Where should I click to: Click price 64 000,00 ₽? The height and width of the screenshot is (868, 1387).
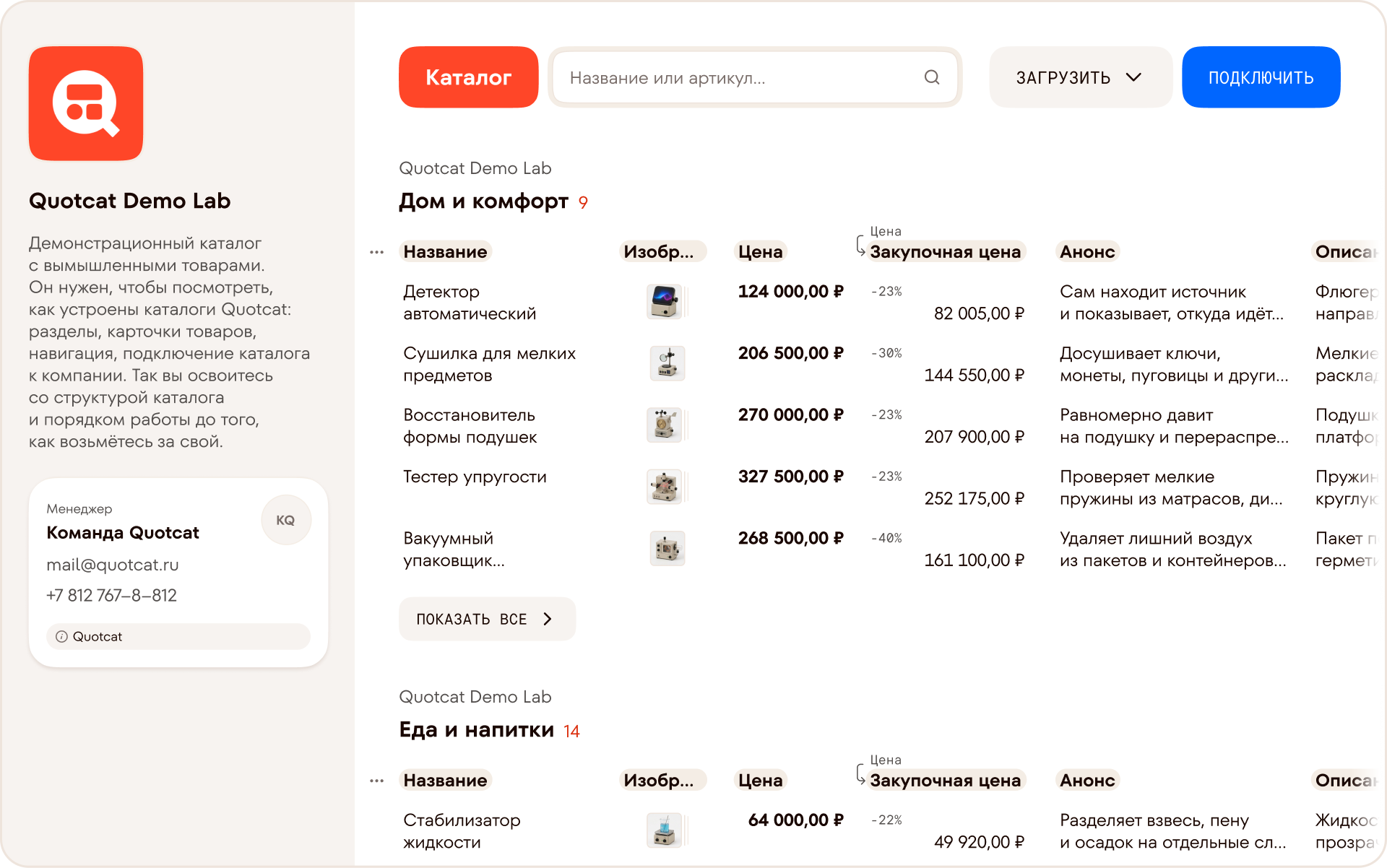795,820
